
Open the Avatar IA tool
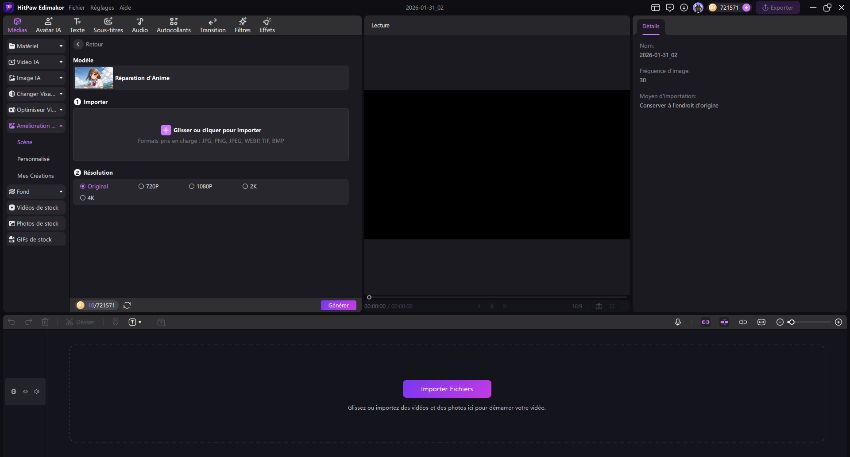[47, 24]
